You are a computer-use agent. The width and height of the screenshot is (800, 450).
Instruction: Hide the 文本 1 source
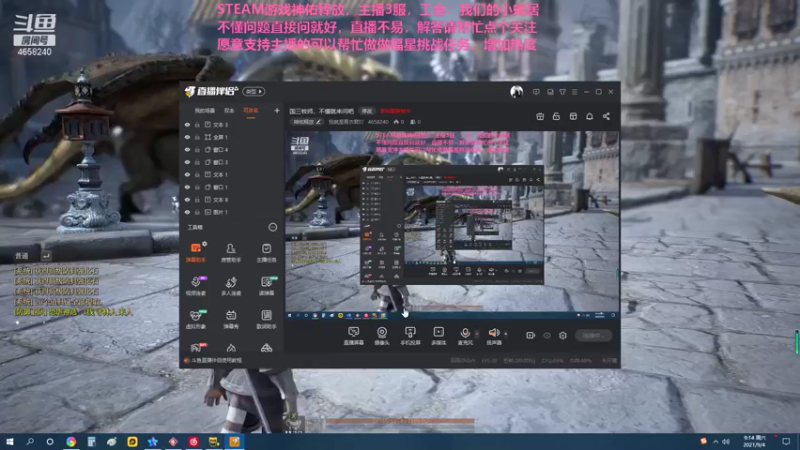[x=187, y=174]
